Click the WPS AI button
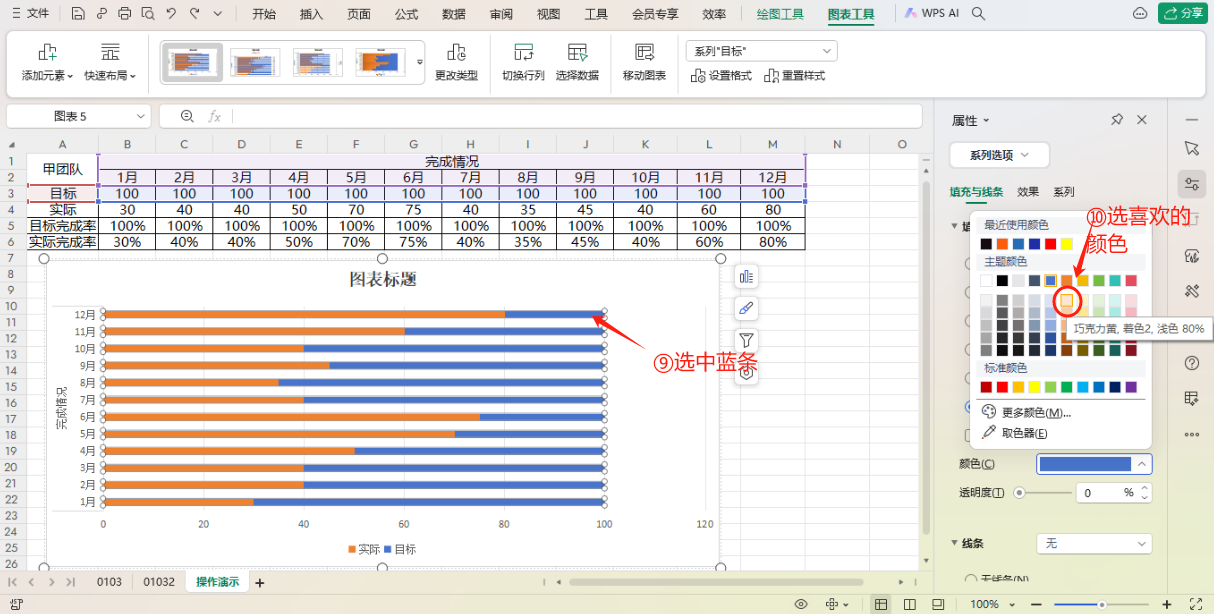Screen dimensions: 1214x614 pos(930,14)
